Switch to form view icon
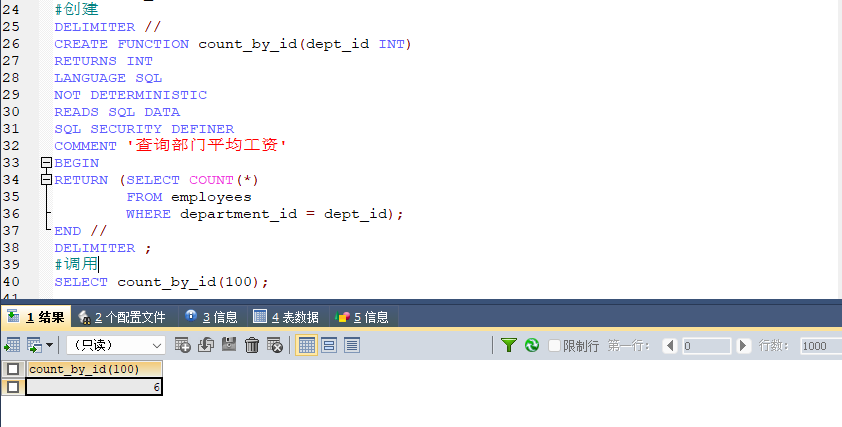 (329, 345)
